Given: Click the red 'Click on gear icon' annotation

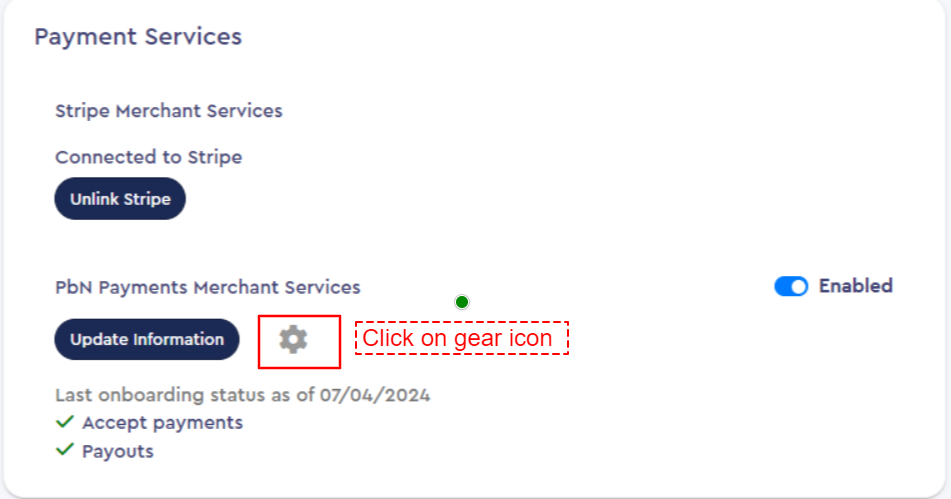Looking at the screenshot, I should [462, 338].
